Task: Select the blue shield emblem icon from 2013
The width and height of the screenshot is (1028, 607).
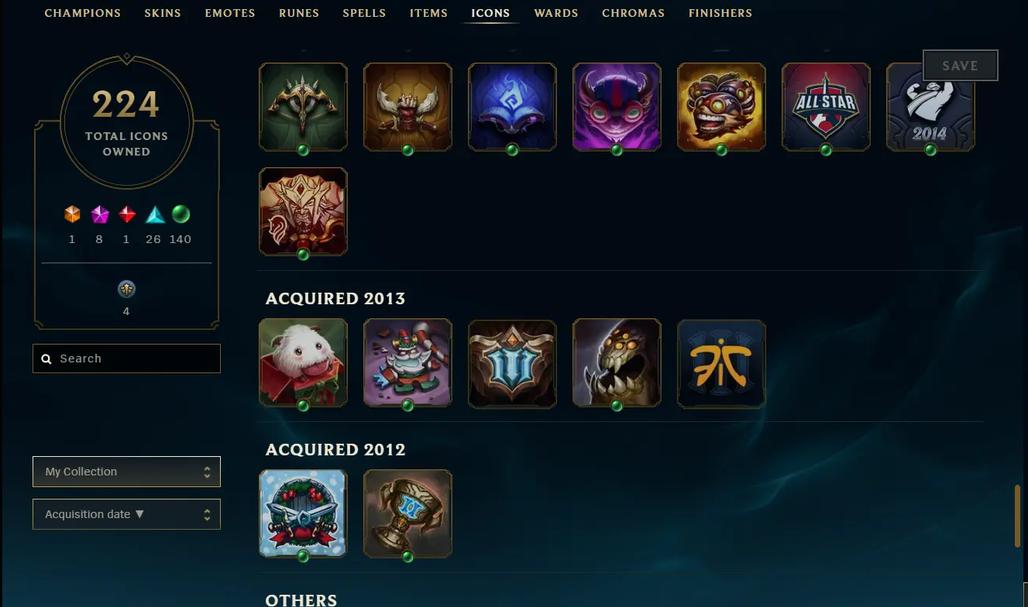Action: click(512, 363)
